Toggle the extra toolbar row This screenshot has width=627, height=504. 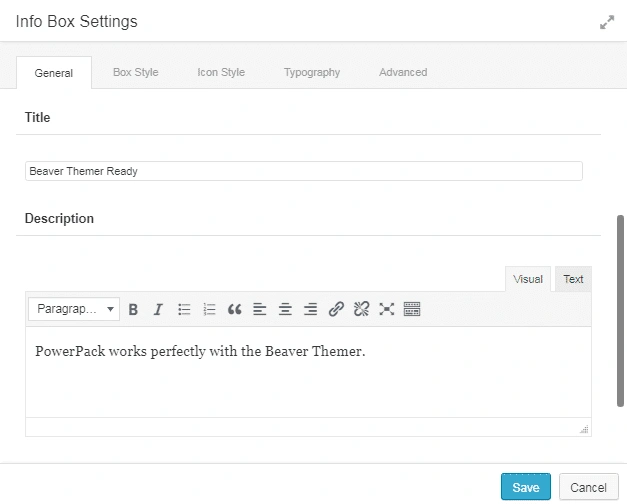pyautogui.click(x=412, y=310)
